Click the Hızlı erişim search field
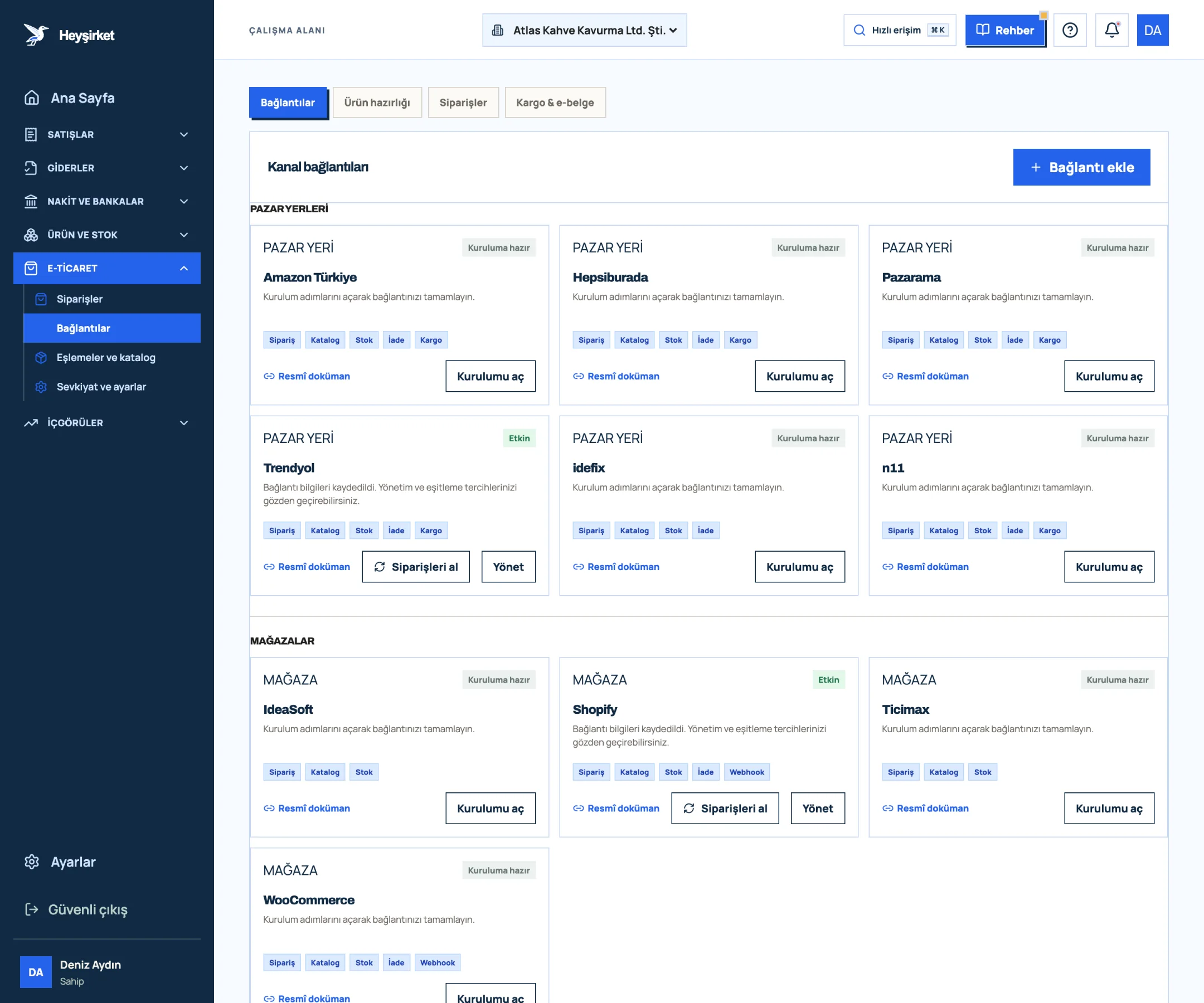The width and height of the screenshot is (1204, 1003). 900,31
